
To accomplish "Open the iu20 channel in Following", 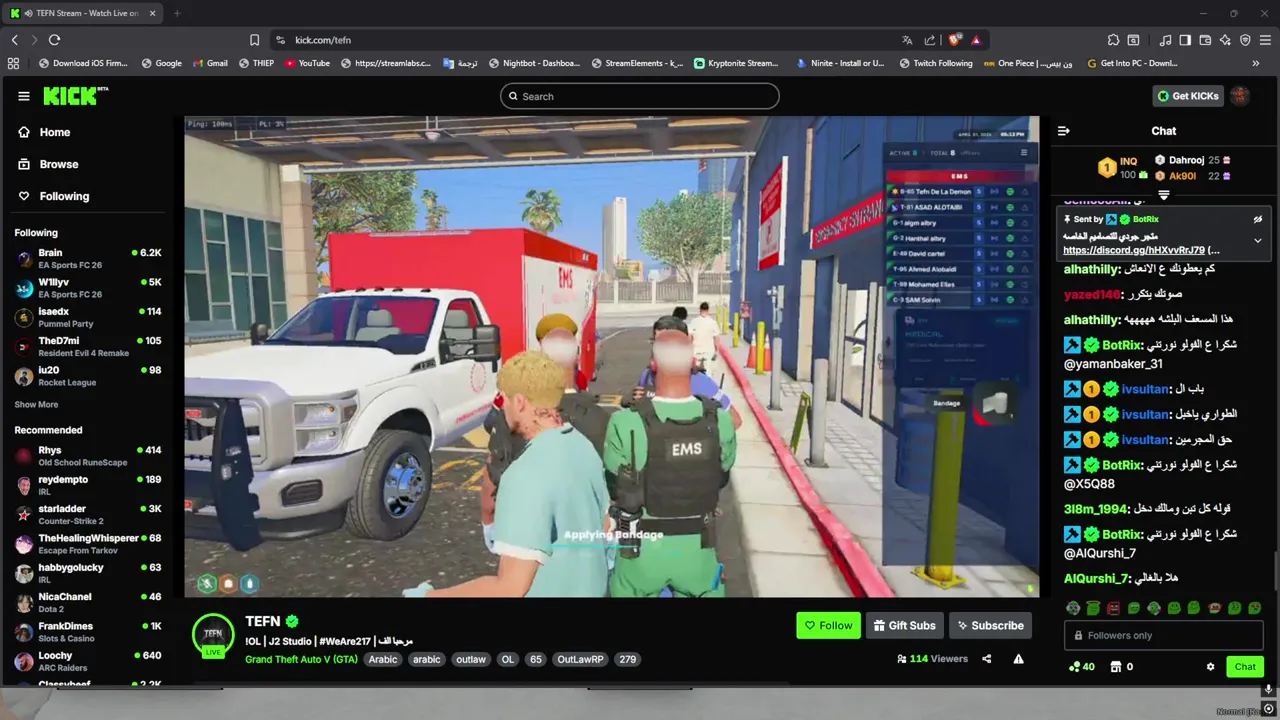I will coord(88,376).
